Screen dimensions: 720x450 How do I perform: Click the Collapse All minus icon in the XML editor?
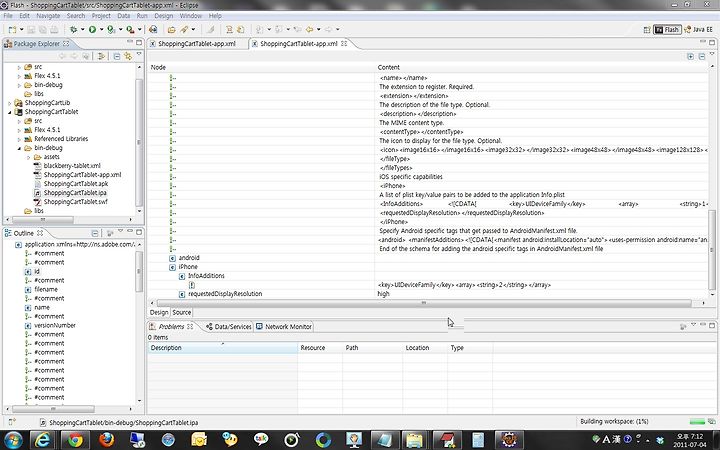pos(702,56)
